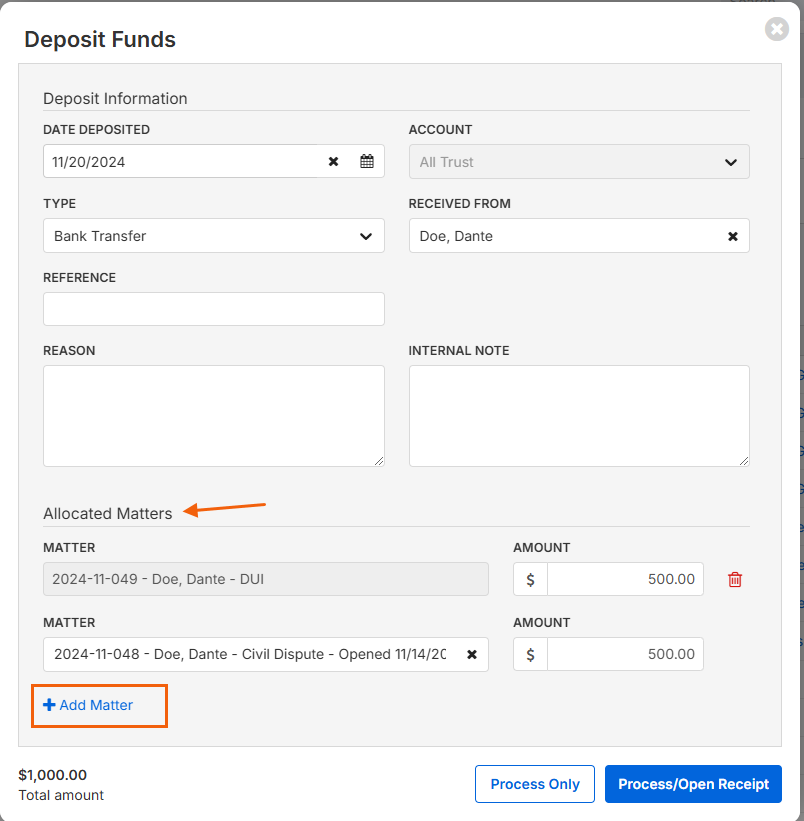Screen dimensions: 804x821
Task: Click the Date Deposited text field
Action: pos(181,162)
